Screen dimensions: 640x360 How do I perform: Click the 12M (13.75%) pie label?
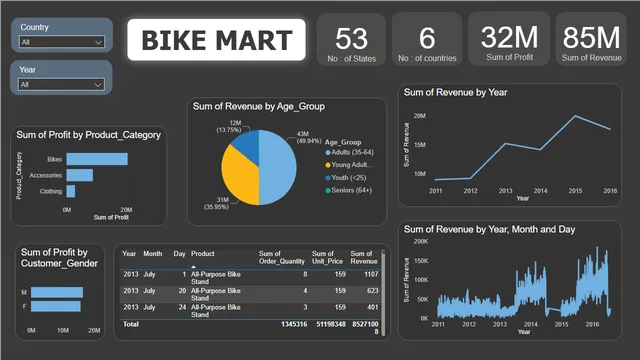[229, 126]
